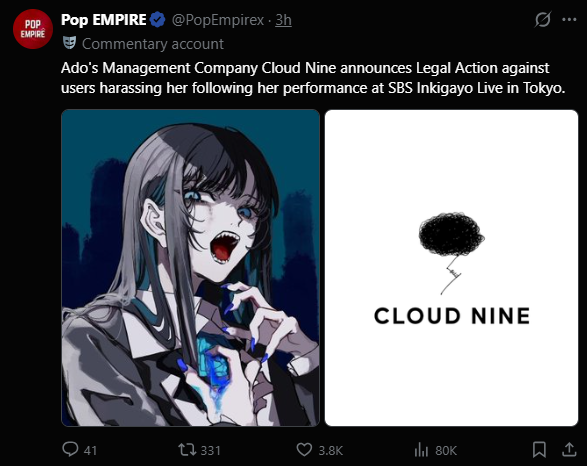Click the commentary account mask icon
The image size is (587, 466).
70,43
